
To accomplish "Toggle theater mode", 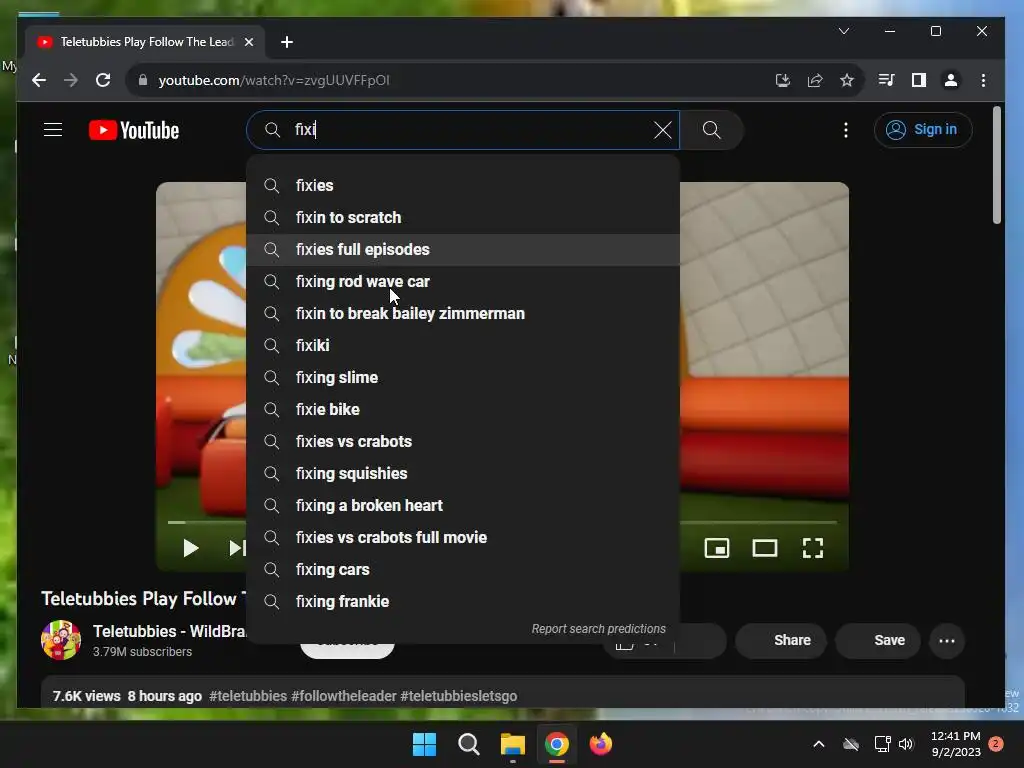I will pyautogui.click(x=765, y=548).
